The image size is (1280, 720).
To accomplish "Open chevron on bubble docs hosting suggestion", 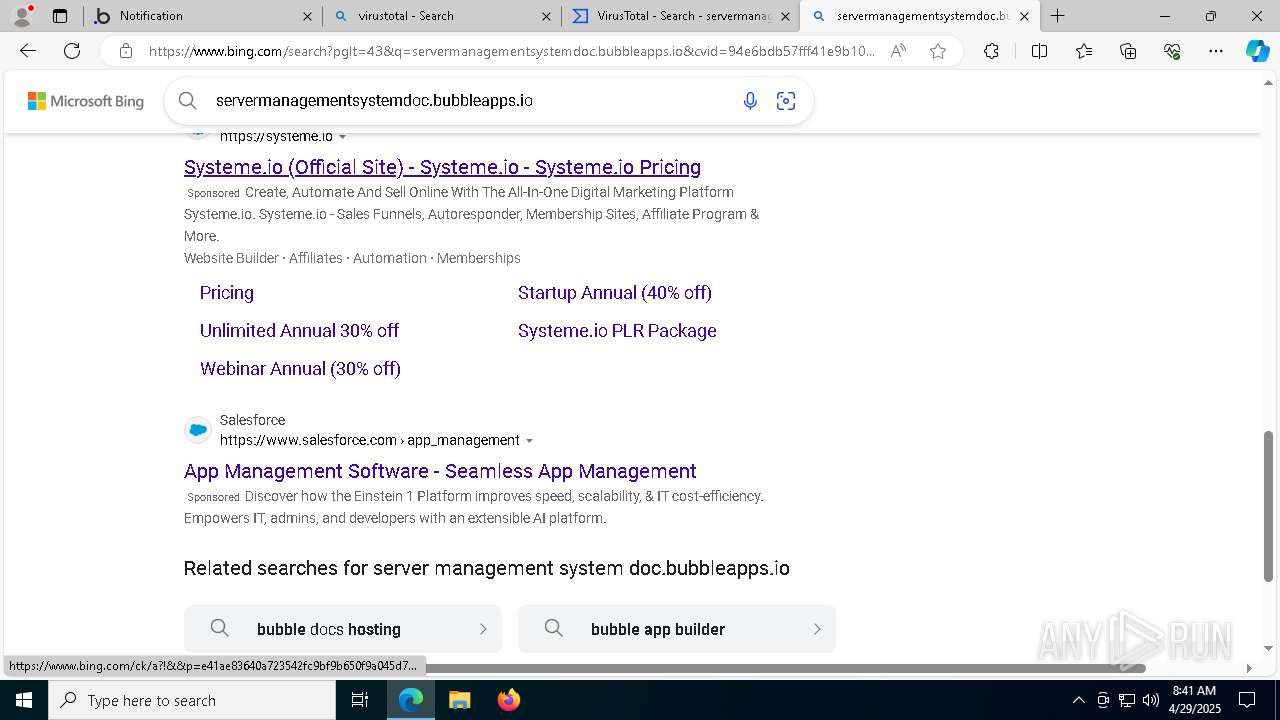I will pyautogui.click(x=483, y=629).
